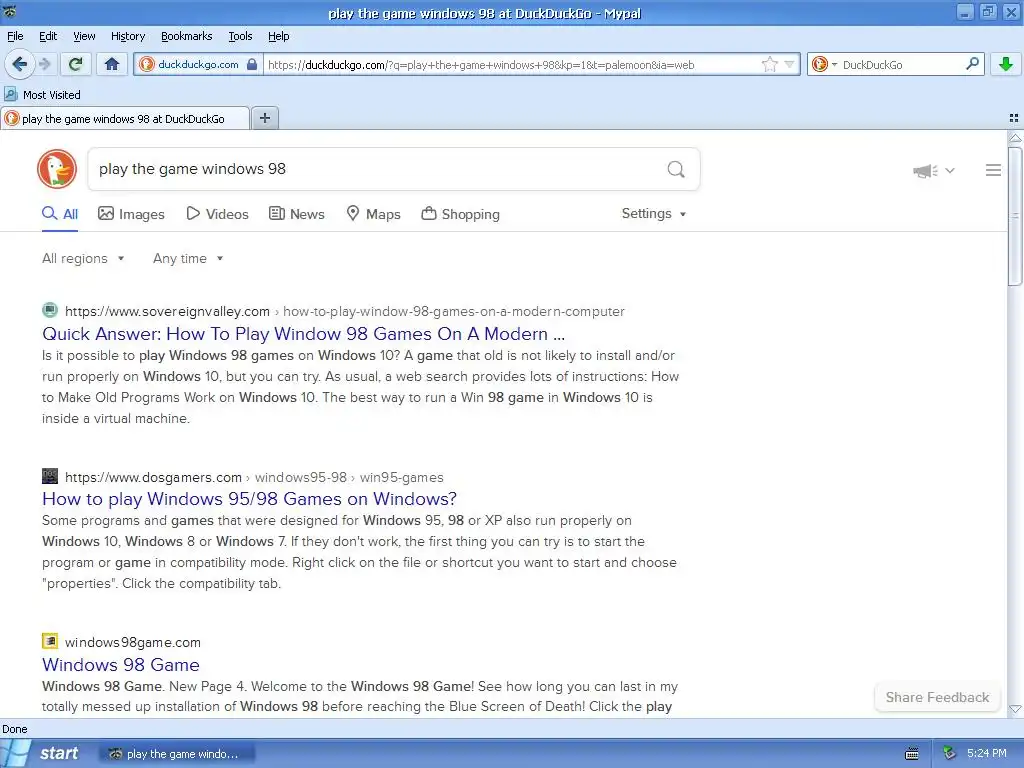
Task: Click the on-screen keyboard tray icon
Action: coord(912,754)
